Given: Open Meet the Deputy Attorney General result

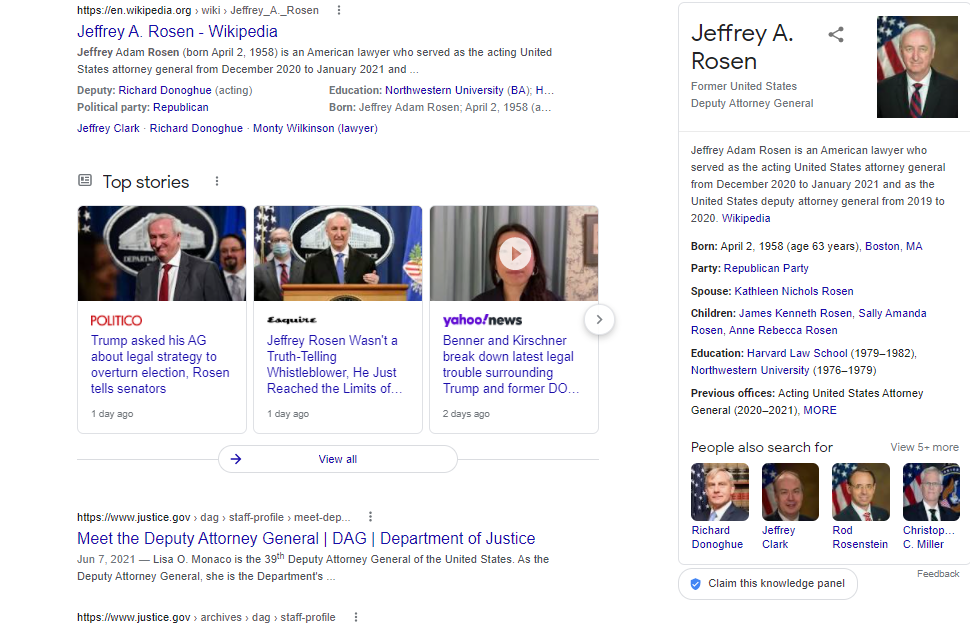Looking at the screenshot, I should [306, 539].
